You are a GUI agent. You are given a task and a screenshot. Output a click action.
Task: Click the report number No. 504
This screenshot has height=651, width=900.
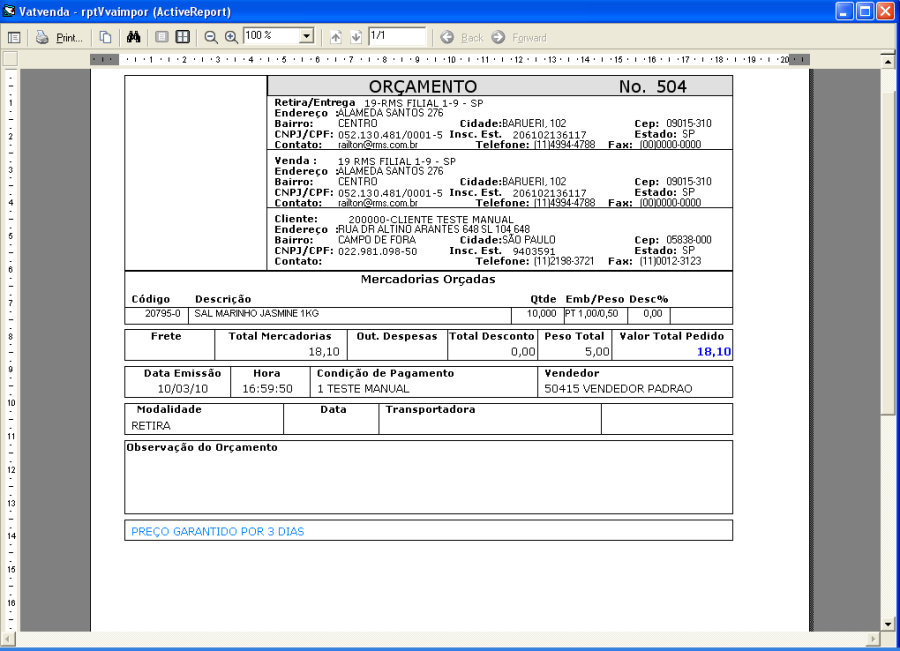coord(653,87)
